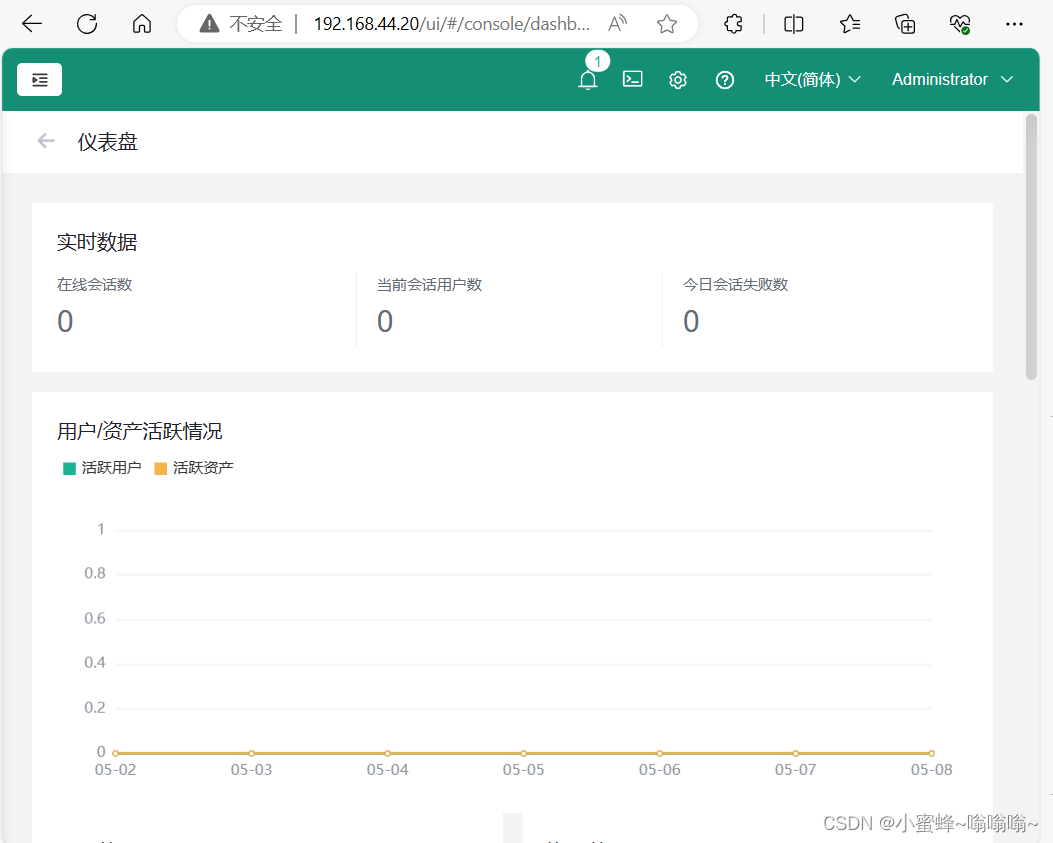Image resolution: width=1053 pixels, height=843 pixels.
Task: Open browser essentials heart icon
Action: 960,24
